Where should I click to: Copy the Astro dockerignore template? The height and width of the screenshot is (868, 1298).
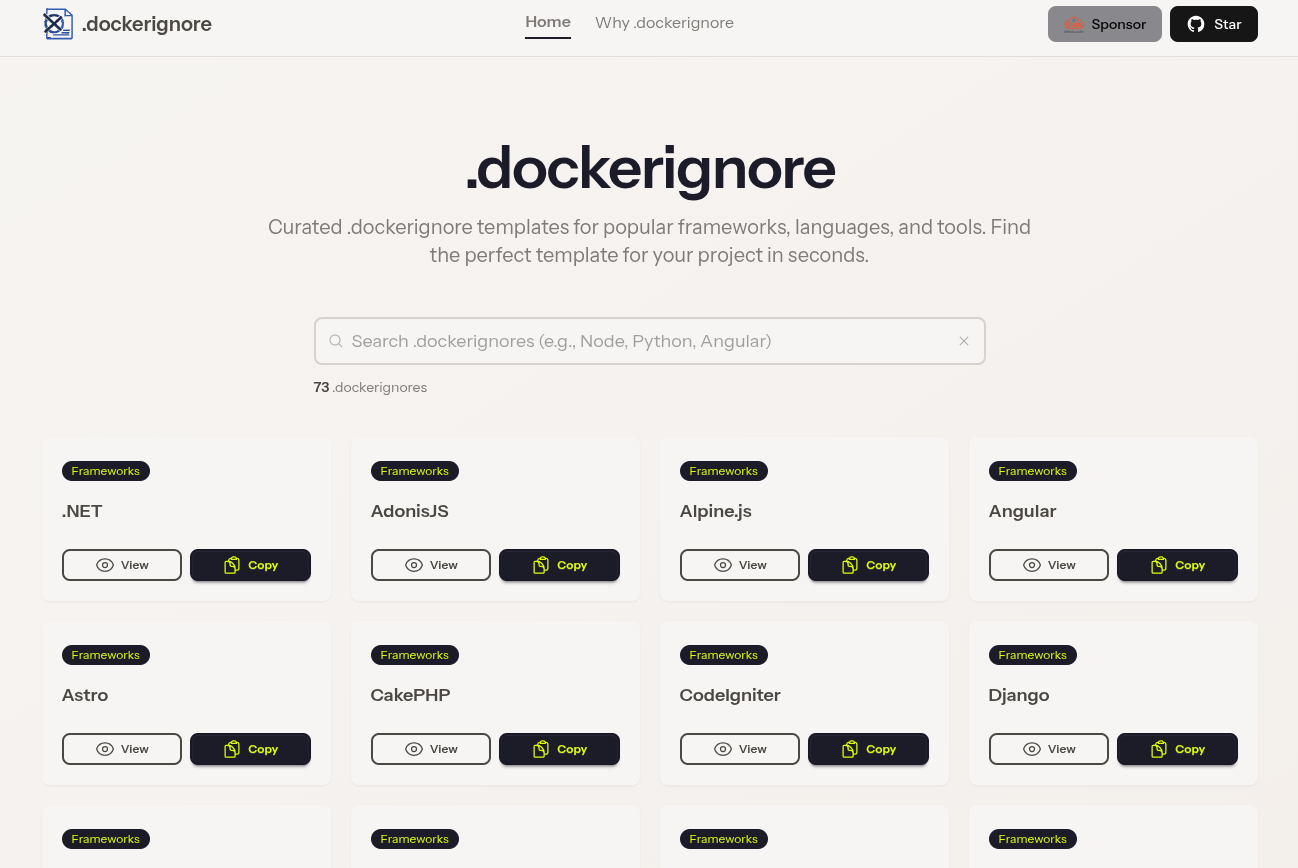(250, 749)
